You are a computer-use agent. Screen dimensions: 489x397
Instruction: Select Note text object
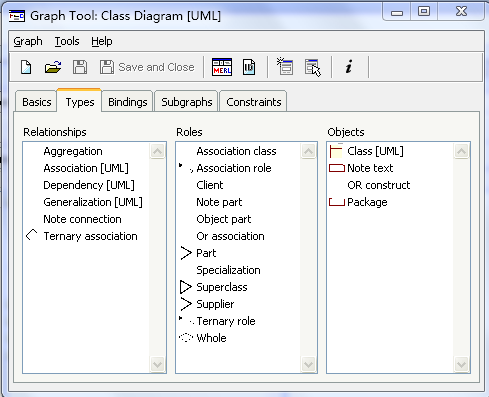[370, 168]
